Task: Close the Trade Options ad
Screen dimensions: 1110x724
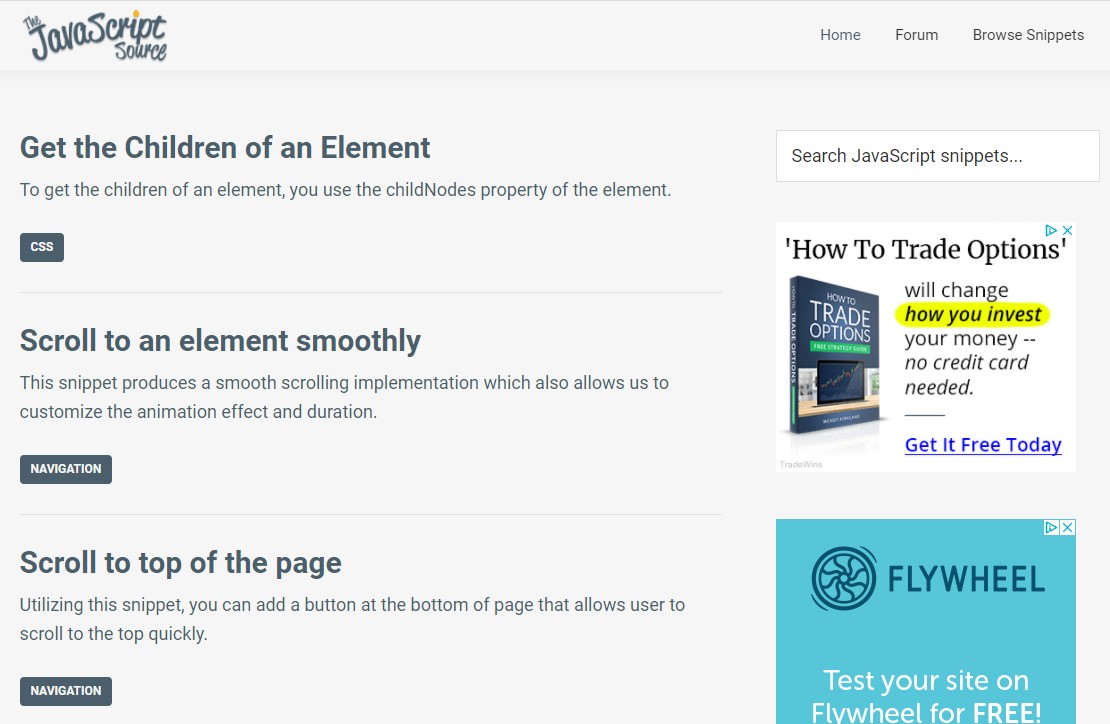Action: tap(1068, 230)
